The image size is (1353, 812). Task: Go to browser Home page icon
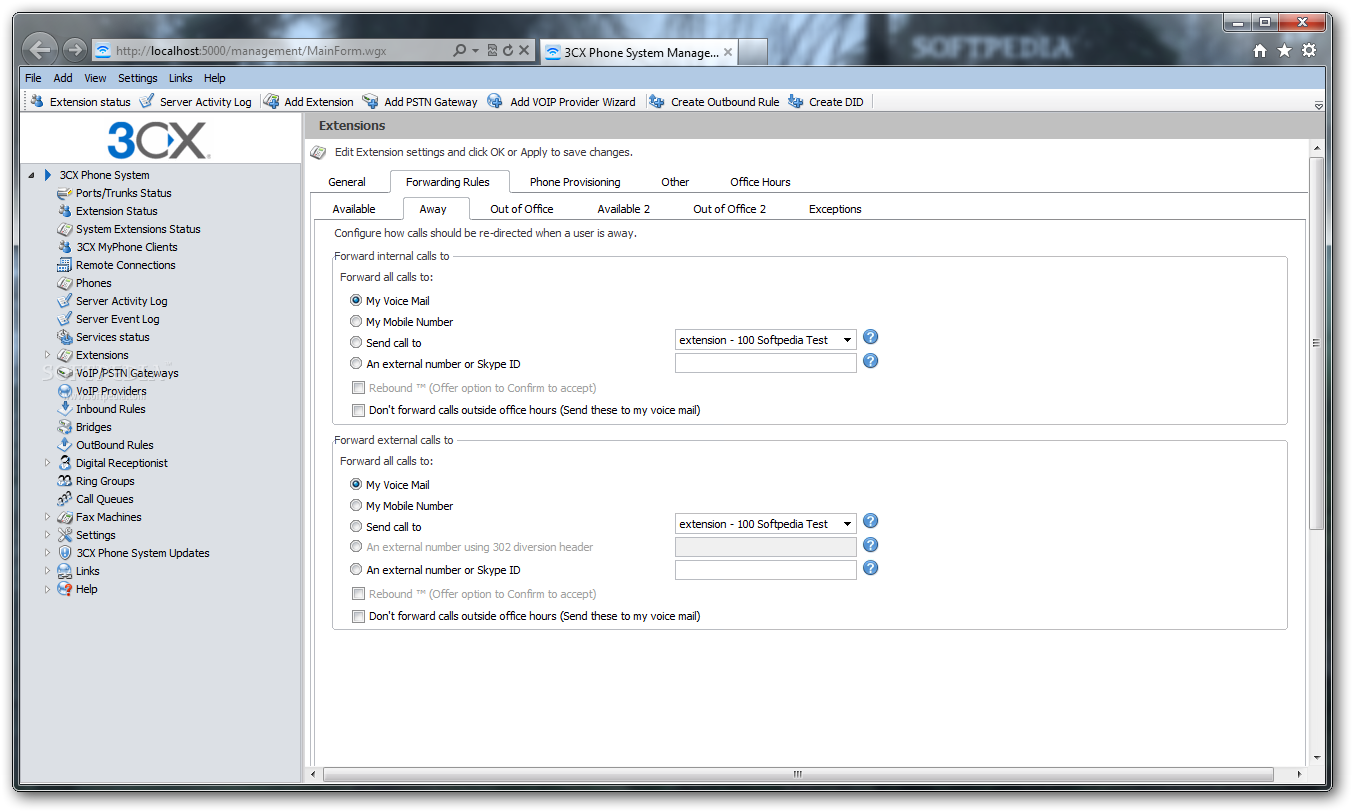pos(1260,51)
